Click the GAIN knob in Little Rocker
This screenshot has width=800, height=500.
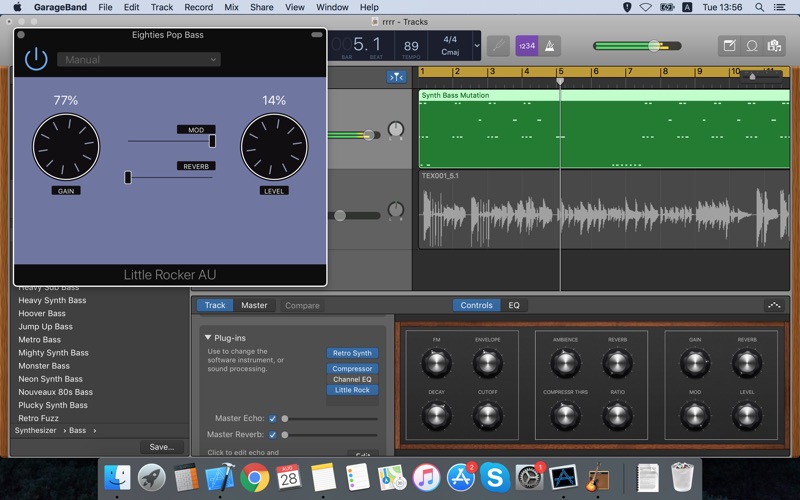66,147
